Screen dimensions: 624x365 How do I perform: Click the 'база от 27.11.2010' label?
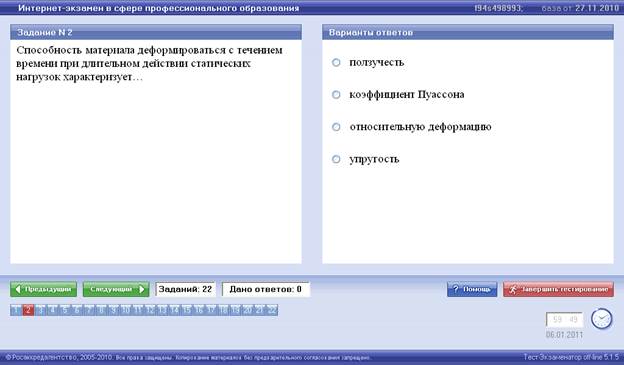(x=580, y=8)
